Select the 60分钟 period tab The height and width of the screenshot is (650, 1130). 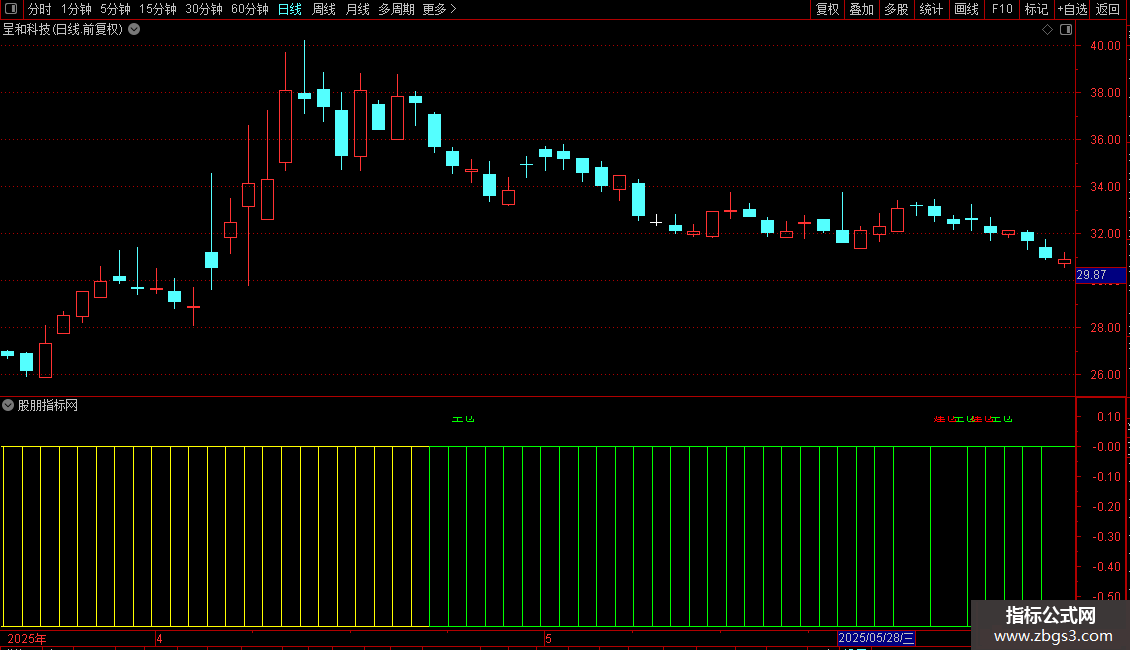pyautogui.click(x=249, y=9)
